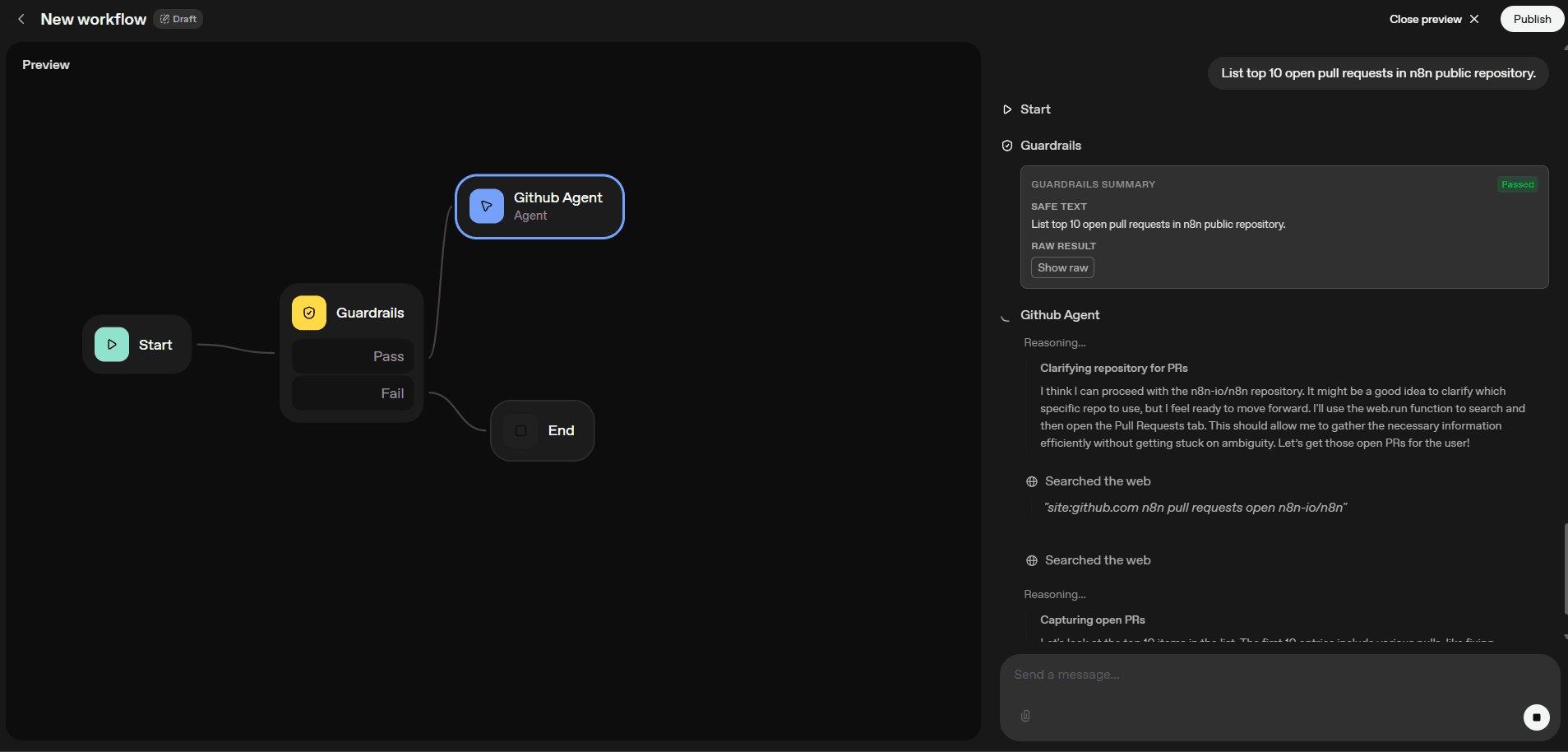
Task: Click the Fail output of Guardrails
Action: pos(354,393)
